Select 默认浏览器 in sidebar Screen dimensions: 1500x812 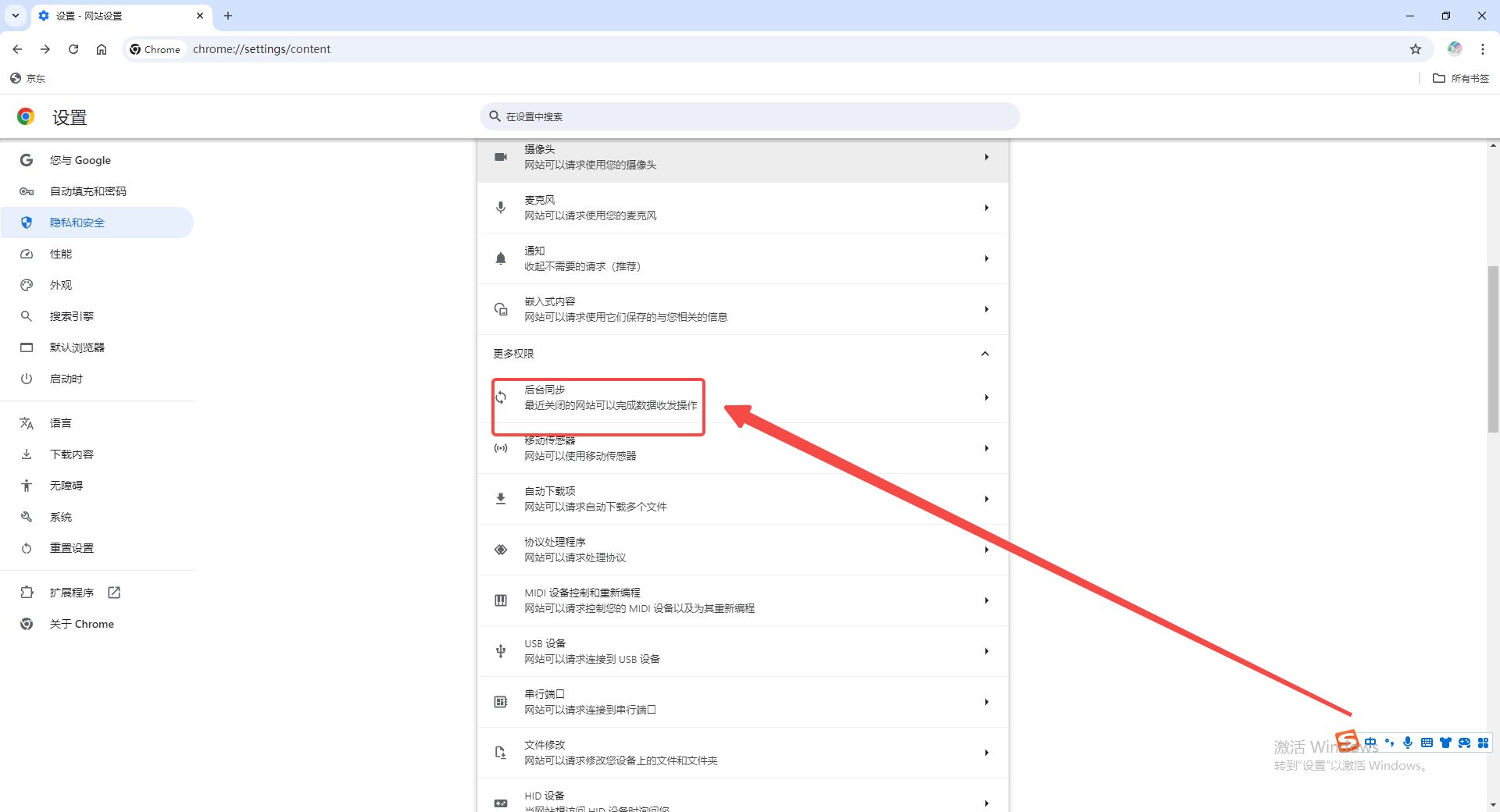[97, 347]
